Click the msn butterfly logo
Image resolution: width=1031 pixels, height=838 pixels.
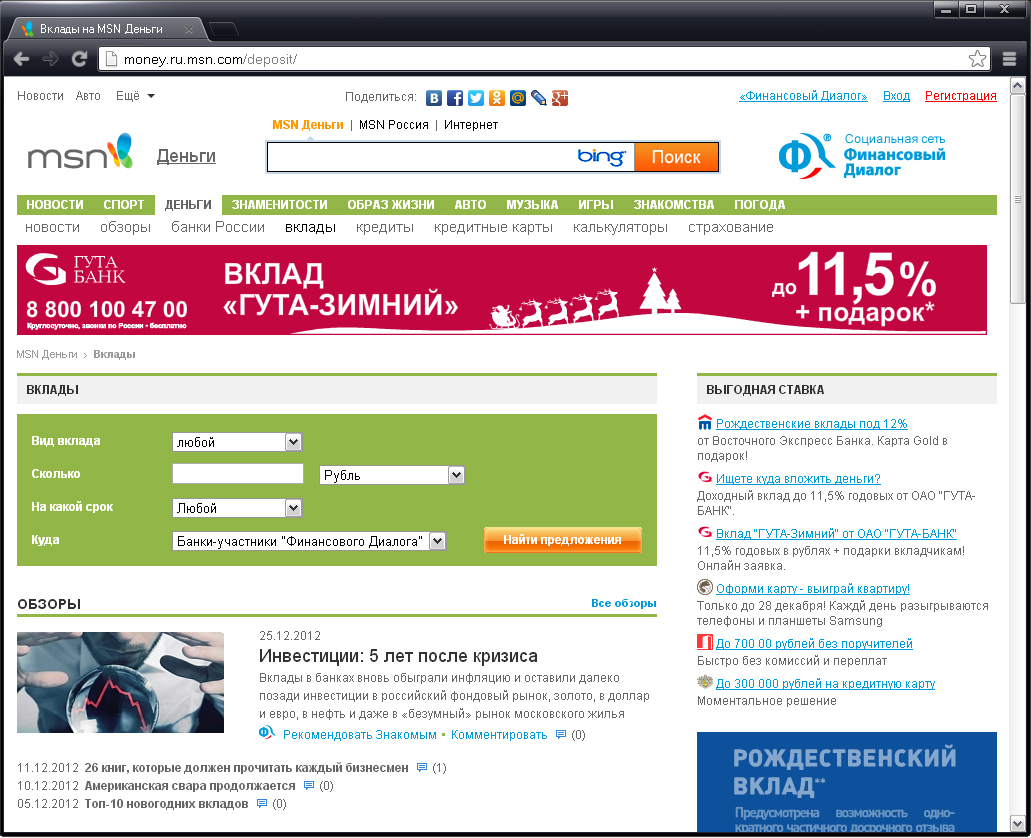tap(80, 153)
